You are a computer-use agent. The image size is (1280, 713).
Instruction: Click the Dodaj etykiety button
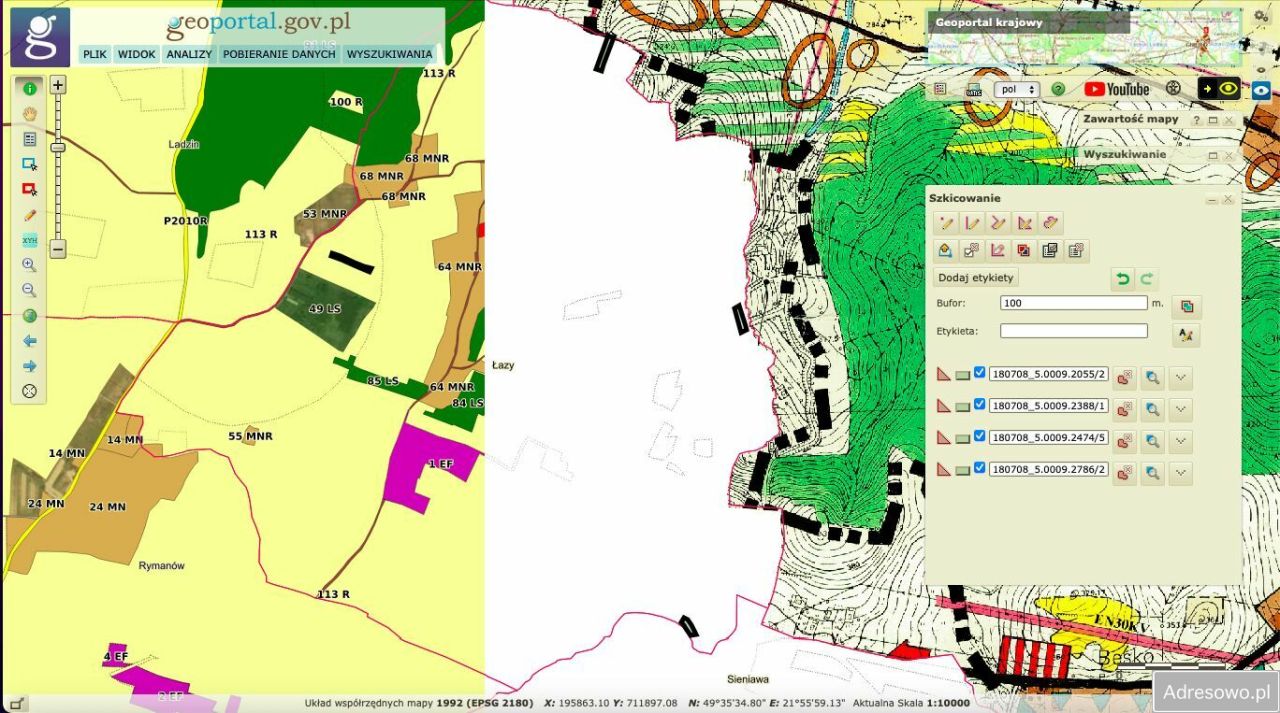coord(976,278)
